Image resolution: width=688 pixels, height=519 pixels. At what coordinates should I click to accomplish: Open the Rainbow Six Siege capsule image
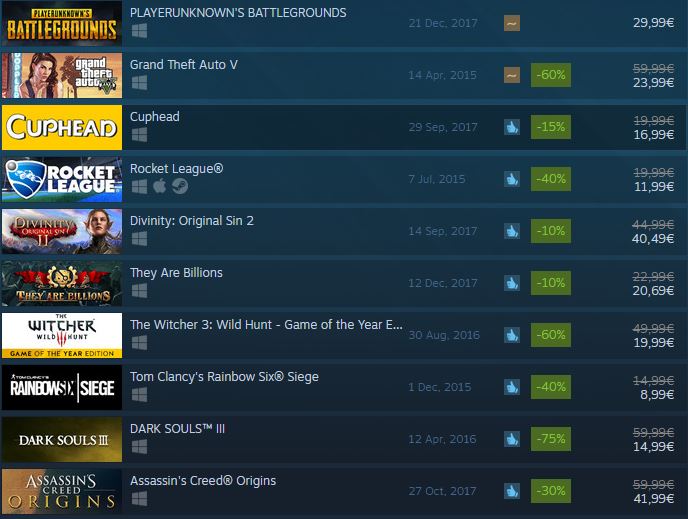[62, 387]
